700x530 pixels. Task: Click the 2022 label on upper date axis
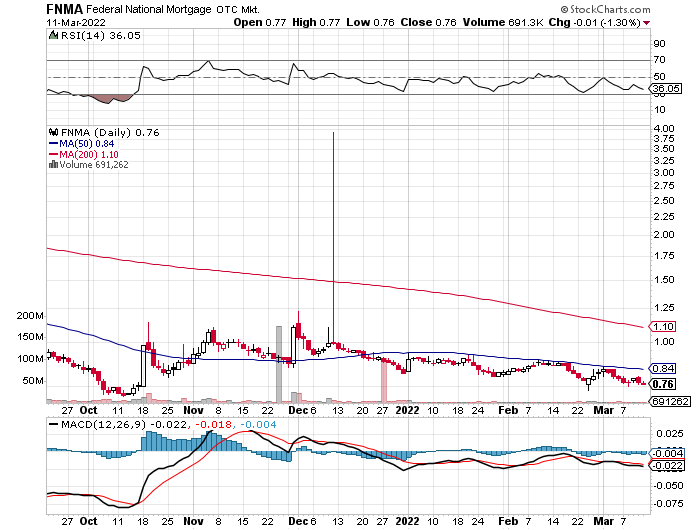408,410
